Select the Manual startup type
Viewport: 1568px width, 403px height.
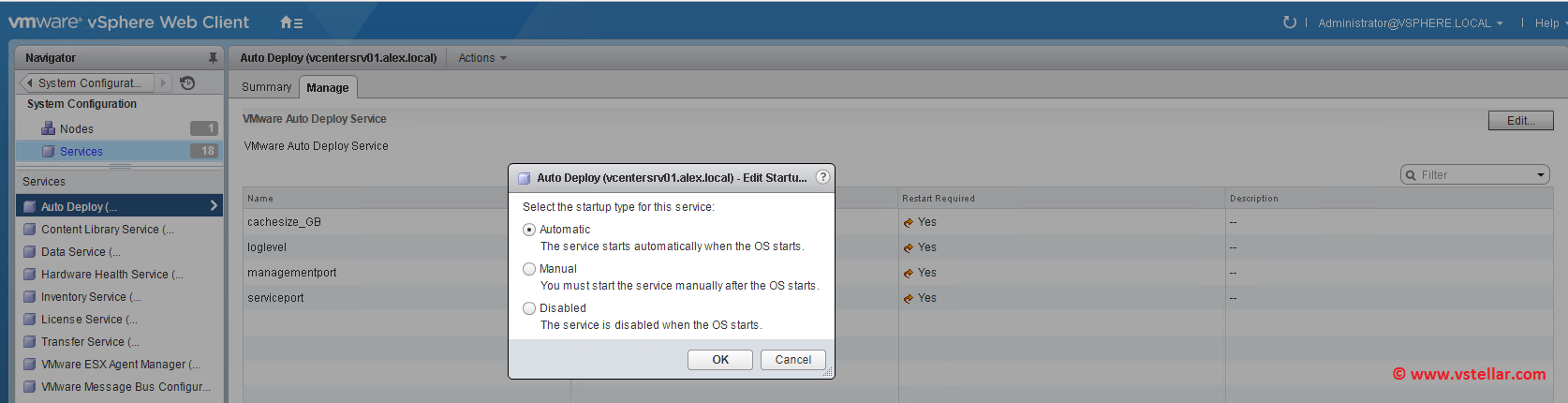tap(529, 269)
